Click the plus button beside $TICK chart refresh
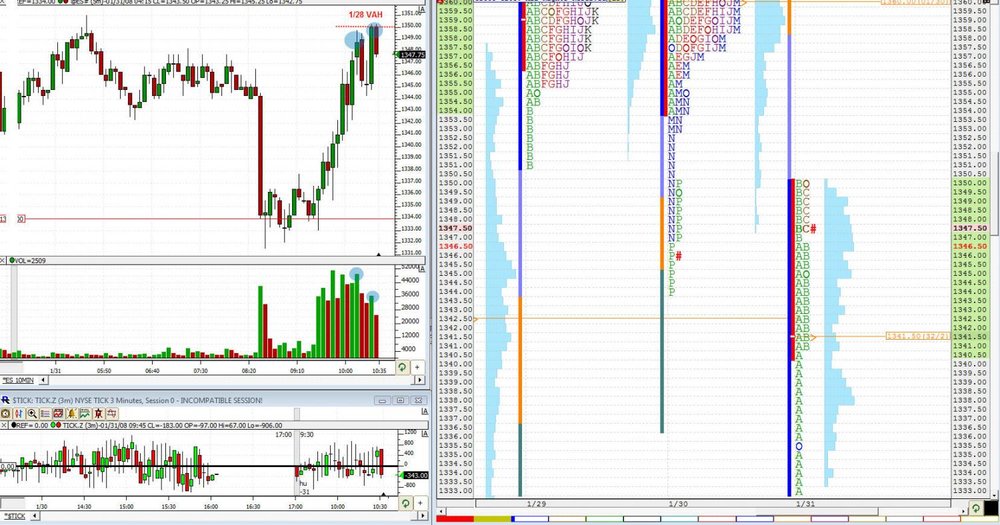The image size is (1000, 525). pos(421,503)
